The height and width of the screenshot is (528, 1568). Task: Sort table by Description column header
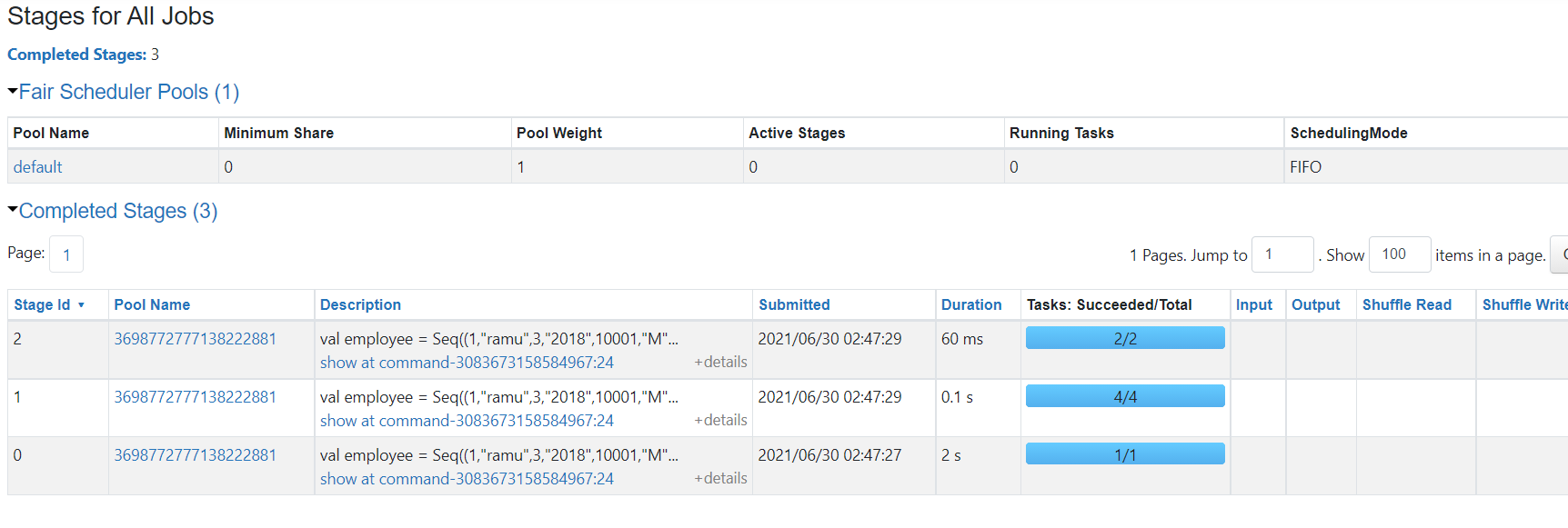(360, 305)
